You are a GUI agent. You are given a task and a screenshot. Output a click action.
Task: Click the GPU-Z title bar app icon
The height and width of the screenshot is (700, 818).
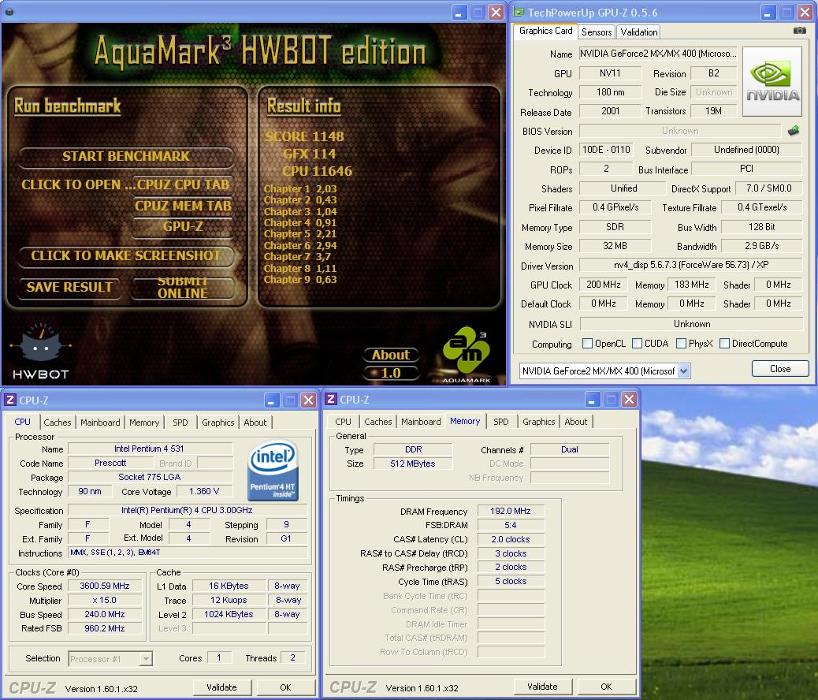(x=519, y=13)
